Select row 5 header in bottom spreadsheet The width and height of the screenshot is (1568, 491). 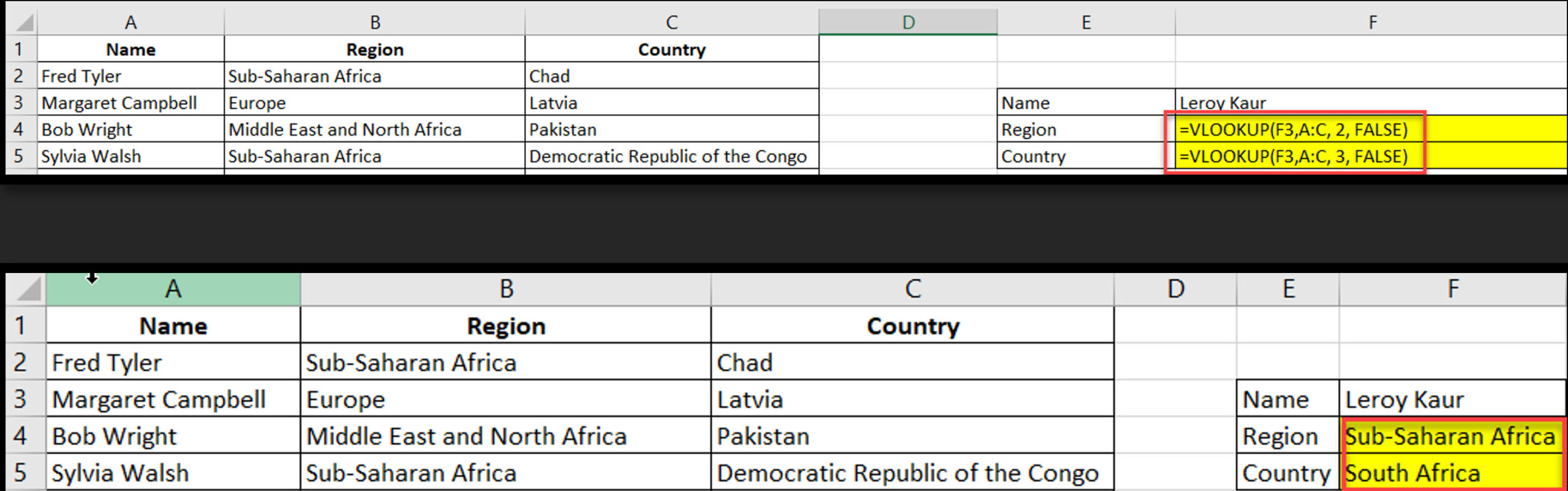point(26,472)
